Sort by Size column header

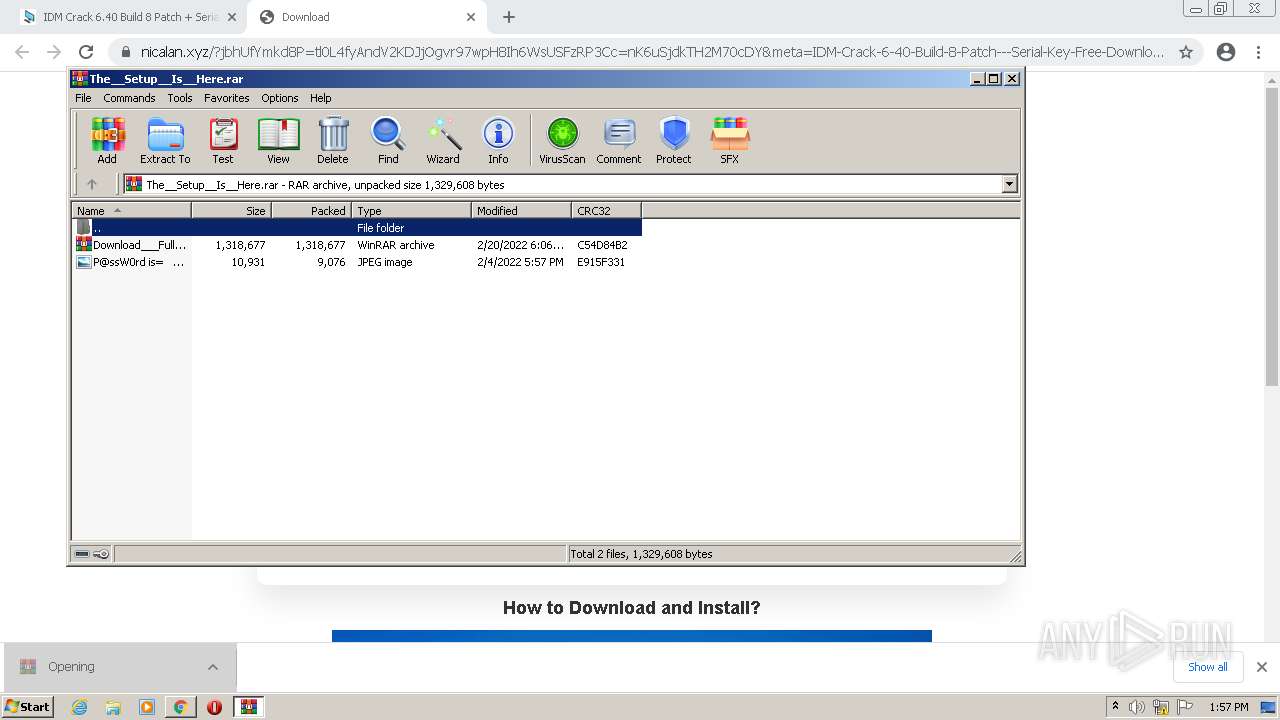pos(231,210)
